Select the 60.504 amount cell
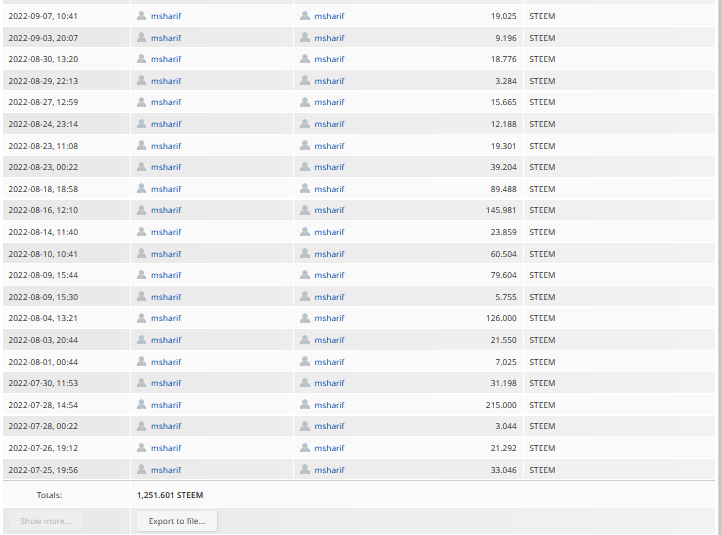This screenshot has width=722, height=535. coord(503,254)
